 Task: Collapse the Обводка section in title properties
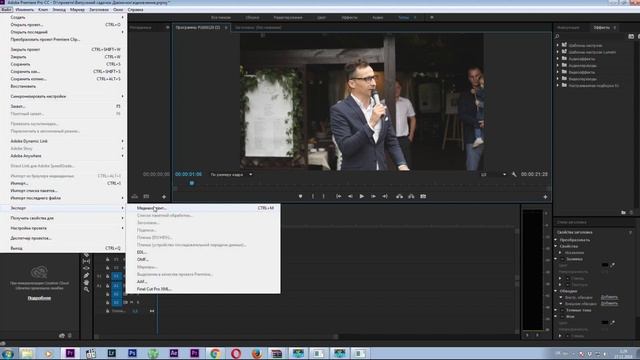point(556,291)
